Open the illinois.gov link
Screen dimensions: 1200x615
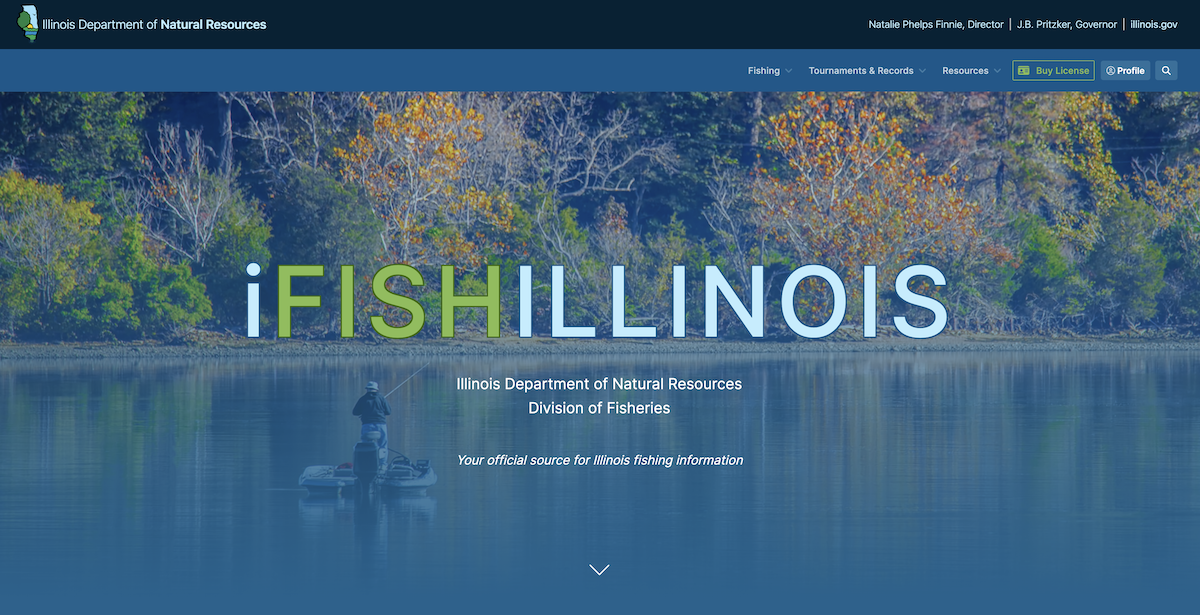(1153, 24)
